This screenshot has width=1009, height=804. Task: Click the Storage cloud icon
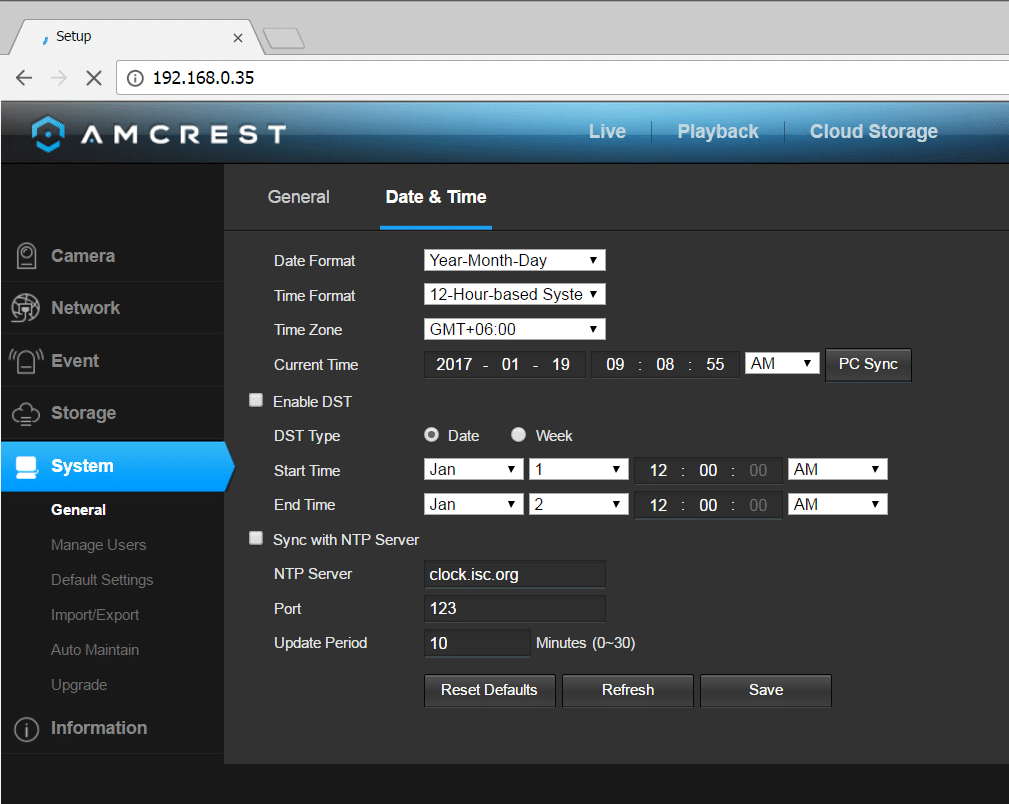point(26,413)
